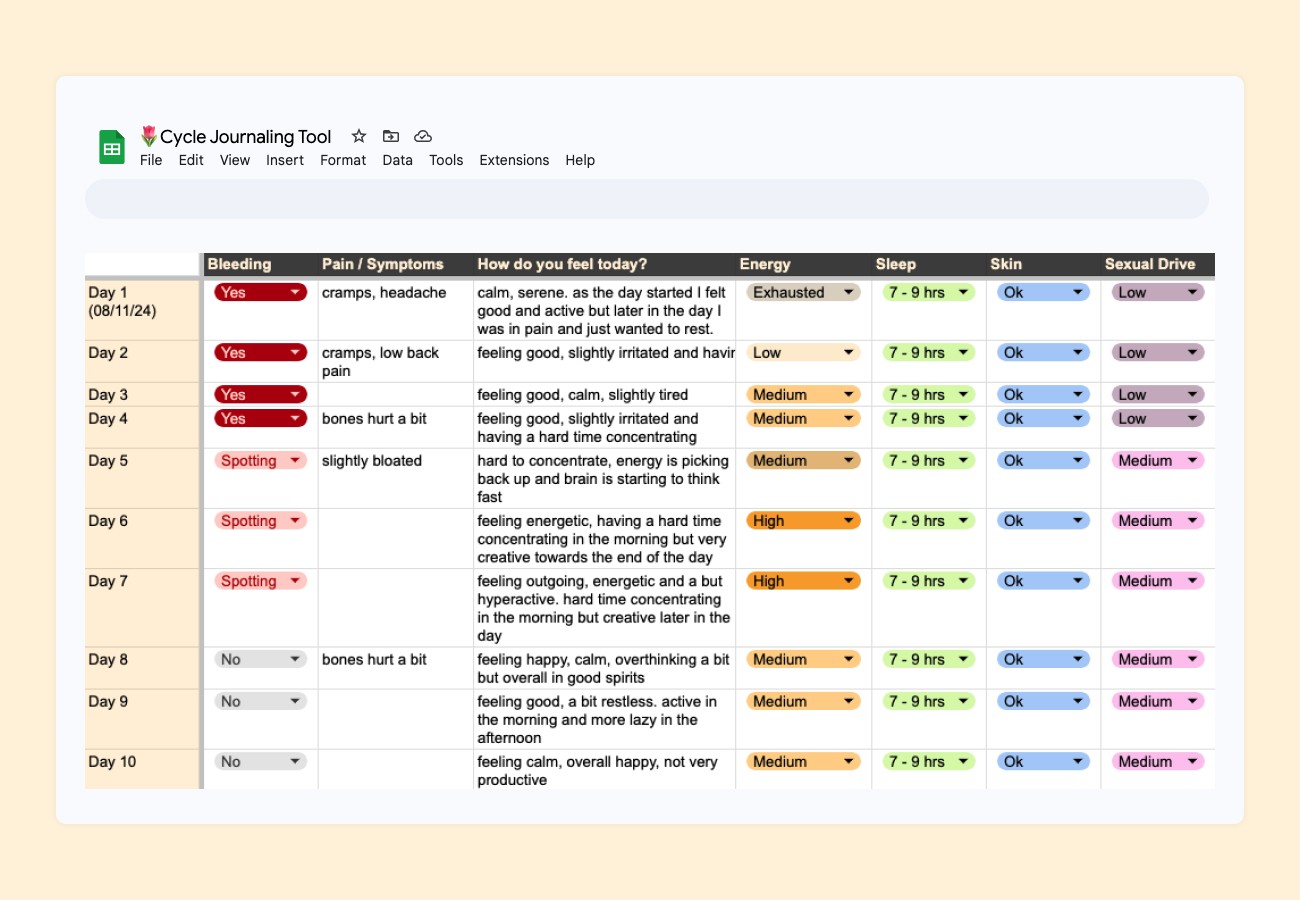This screenshot has height=900, width=1300.
Task: Open Day 5 Sexual Drive Medium dropdown
Action: 1158,460
